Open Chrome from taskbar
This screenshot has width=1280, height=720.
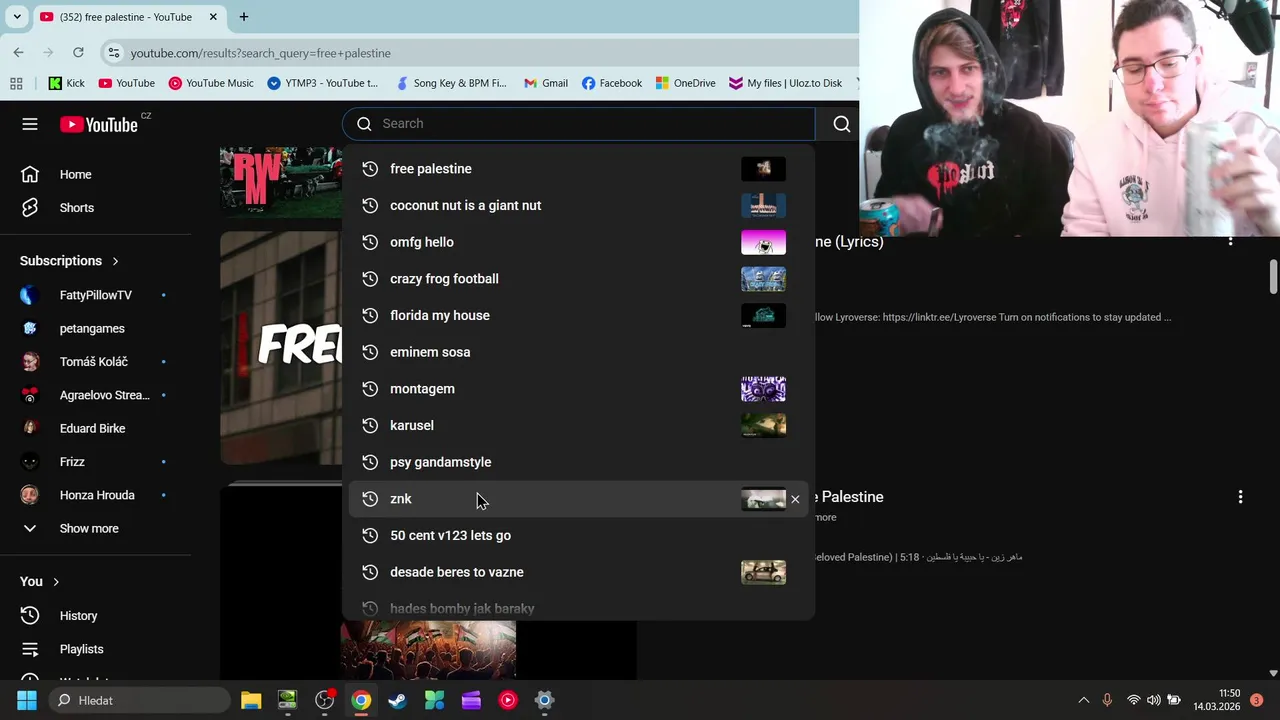tap(361, 701)
